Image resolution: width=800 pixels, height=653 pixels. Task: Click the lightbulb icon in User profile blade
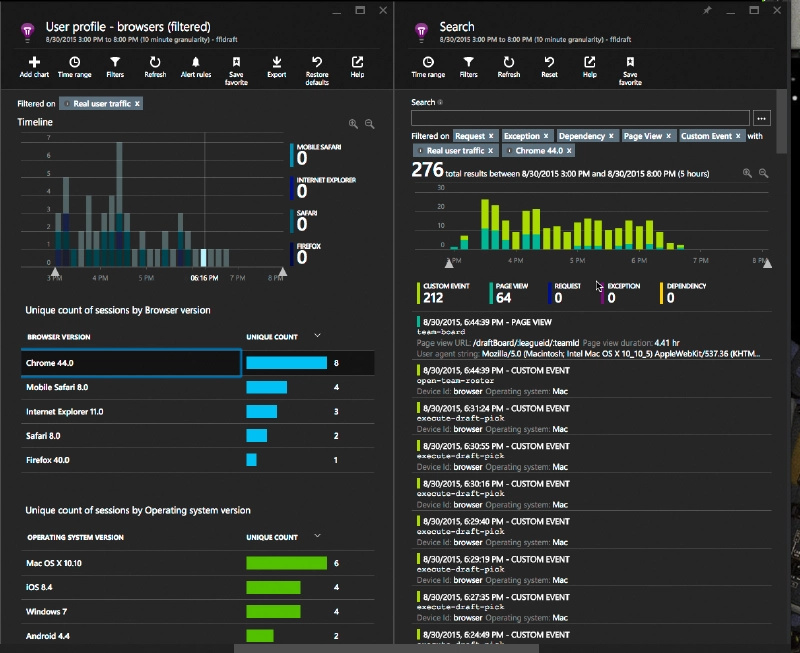tap(28, 32)
